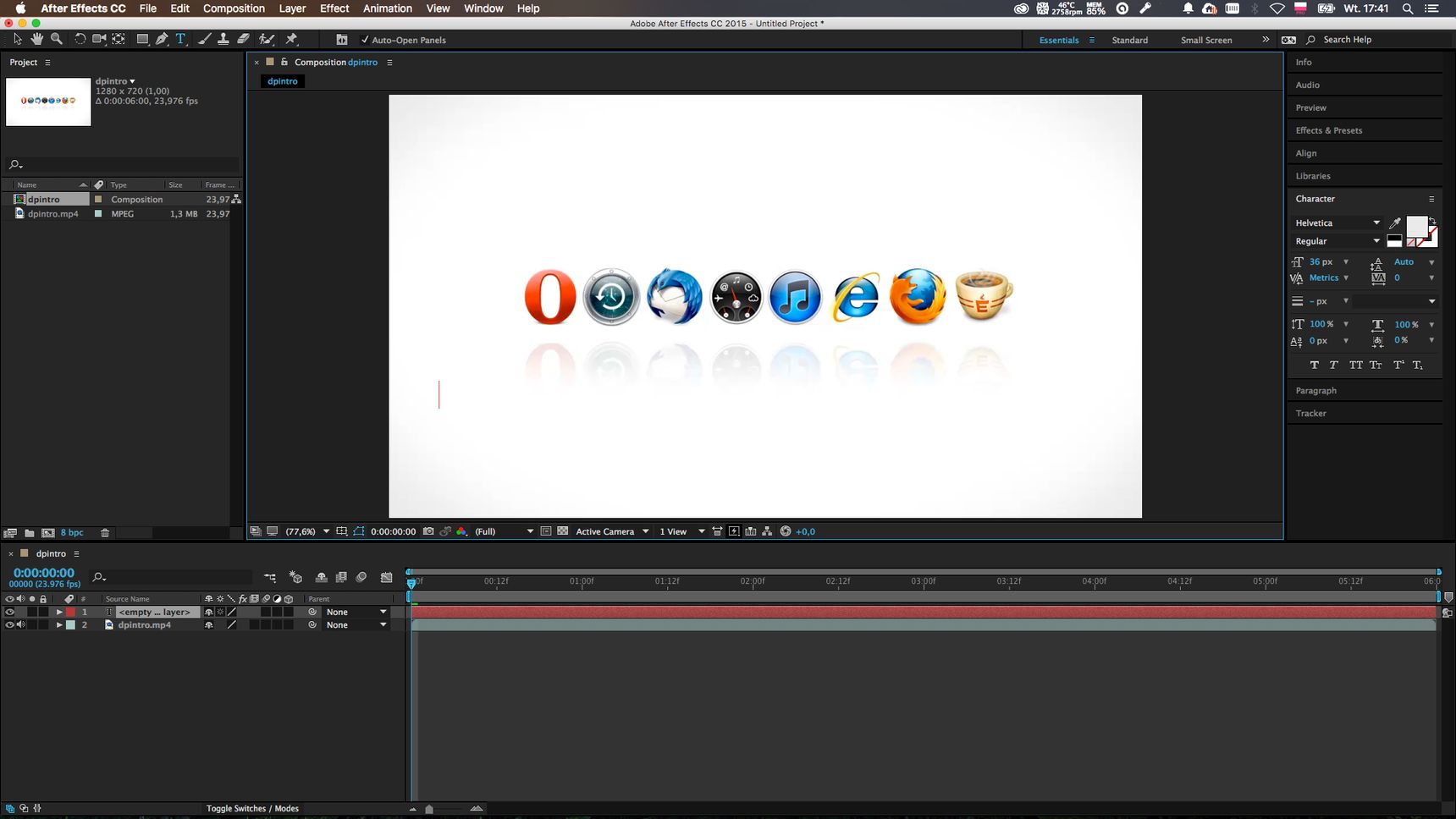1456x819 pixels.
Task: Open the Effect menu
Action: (x=334, y=8)
